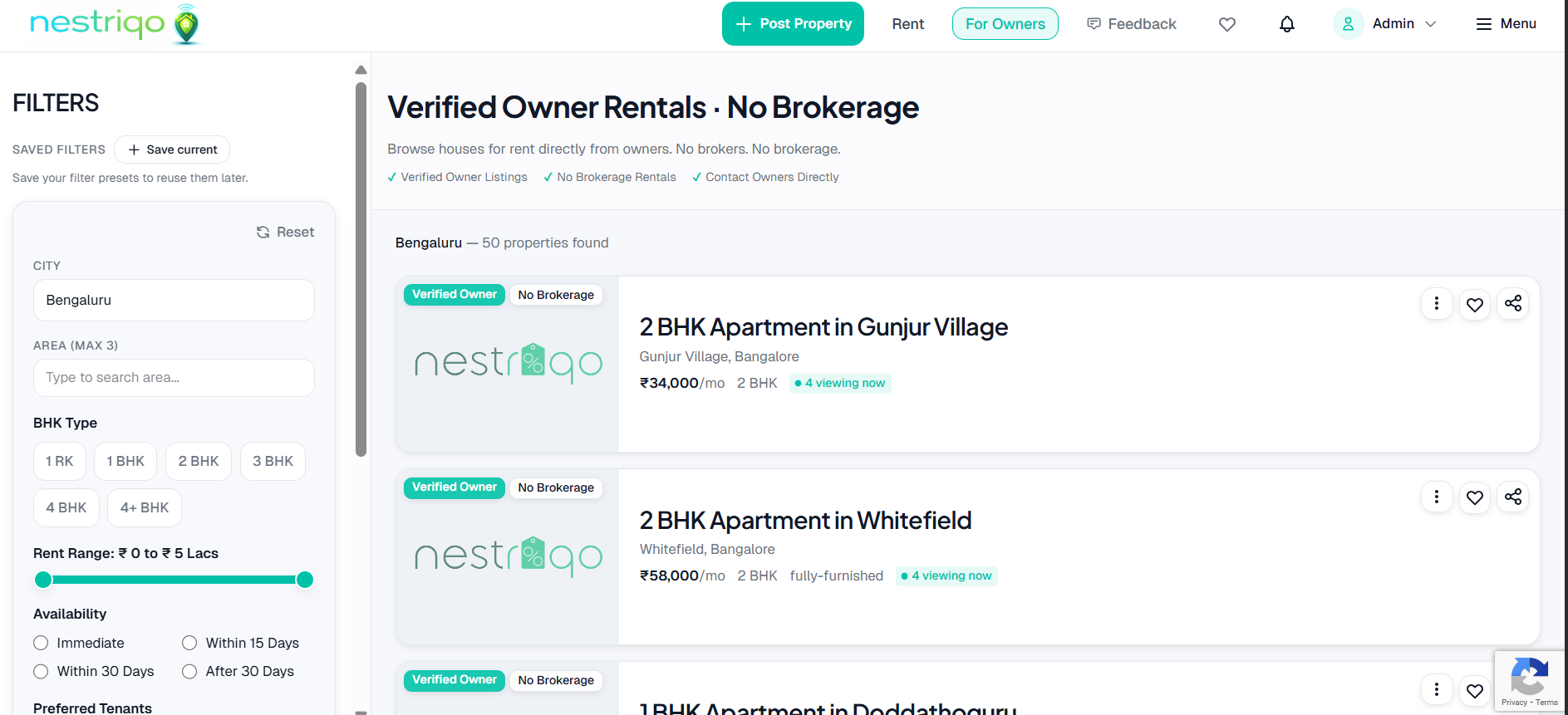Viewport: 1568px width, 715px height.
Task: Expand the Admin account dropdown
Action: [x=1430, y=24]
